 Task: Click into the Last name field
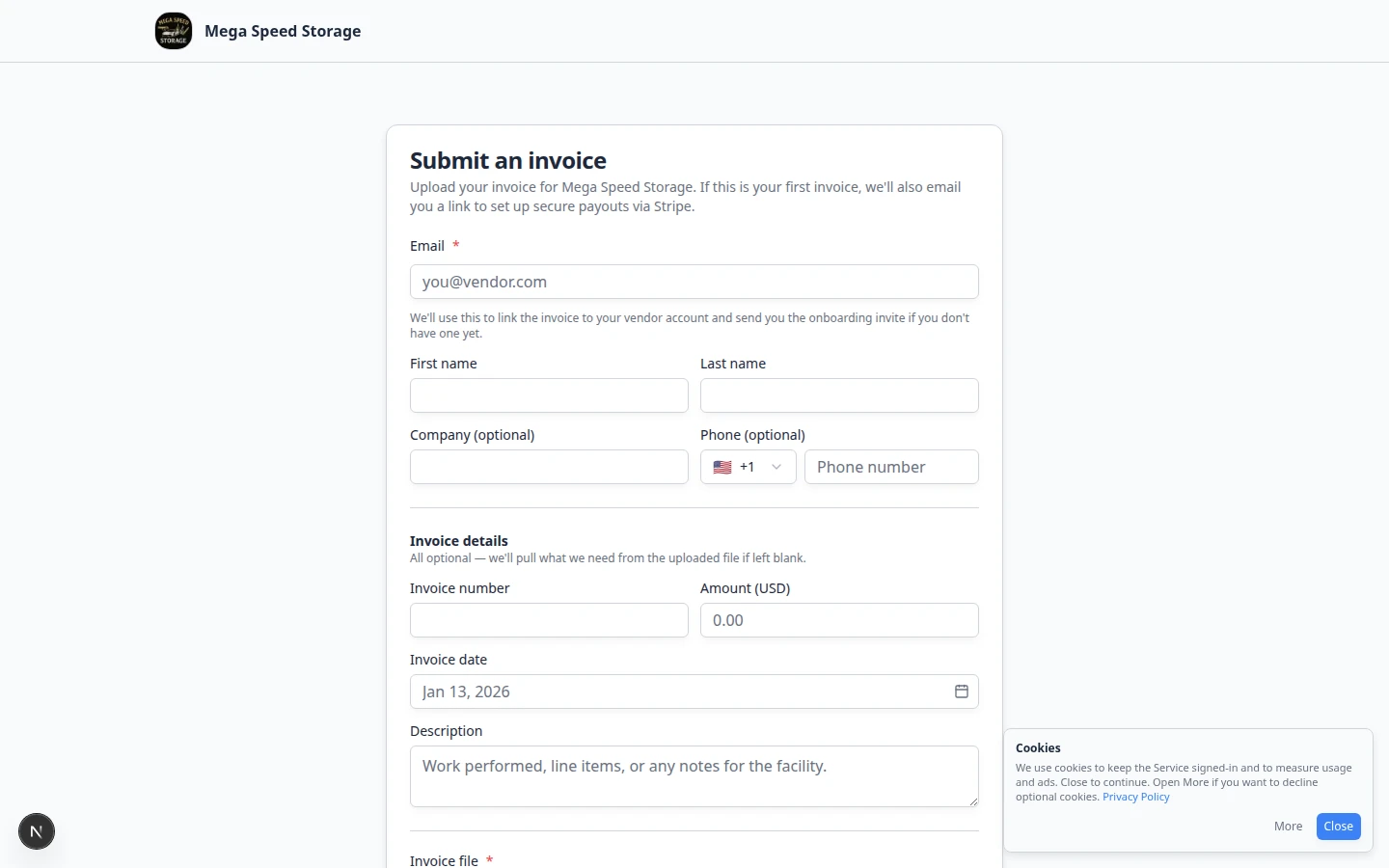pyautogui.click(x=839, y=395)
